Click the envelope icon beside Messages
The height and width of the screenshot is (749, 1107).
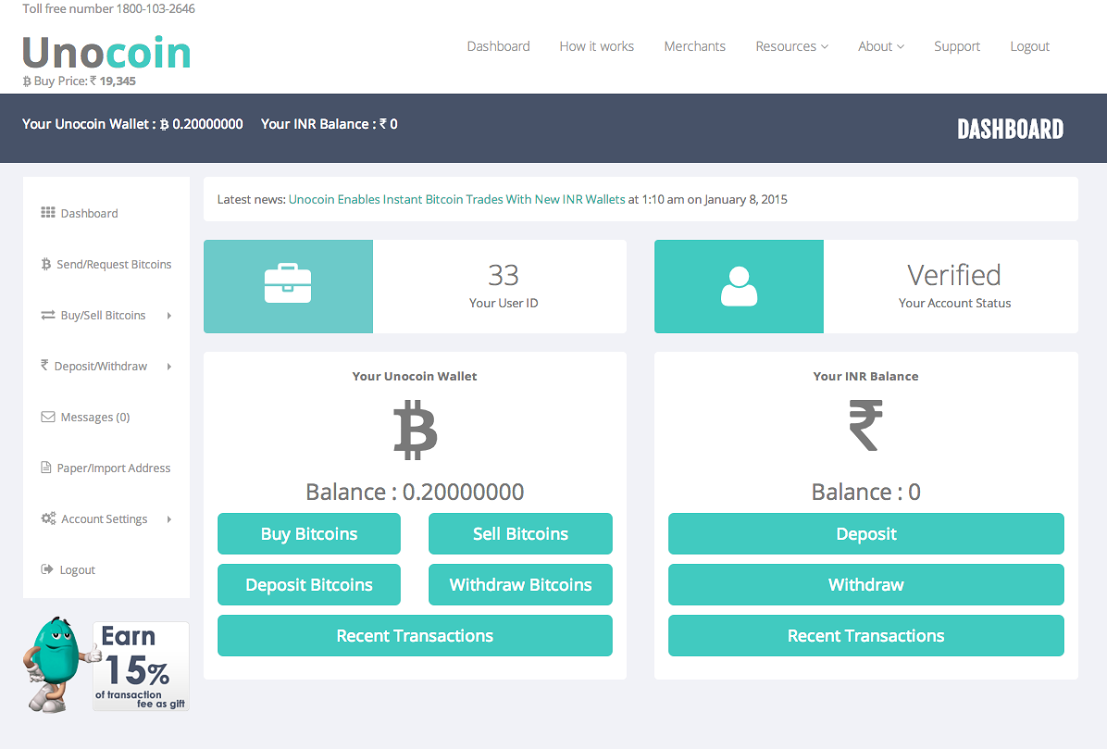pos(48,417)
